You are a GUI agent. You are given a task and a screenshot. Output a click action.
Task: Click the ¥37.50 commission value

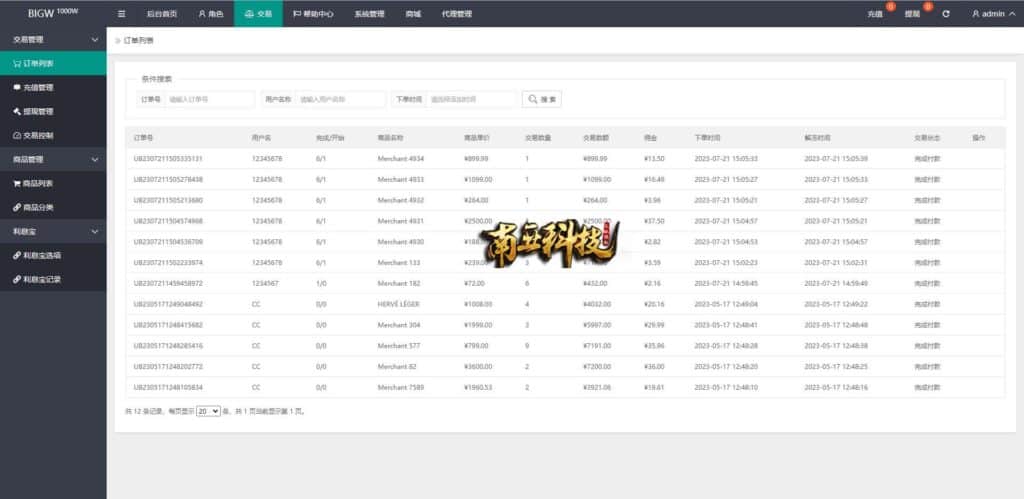tap(653, 221)
